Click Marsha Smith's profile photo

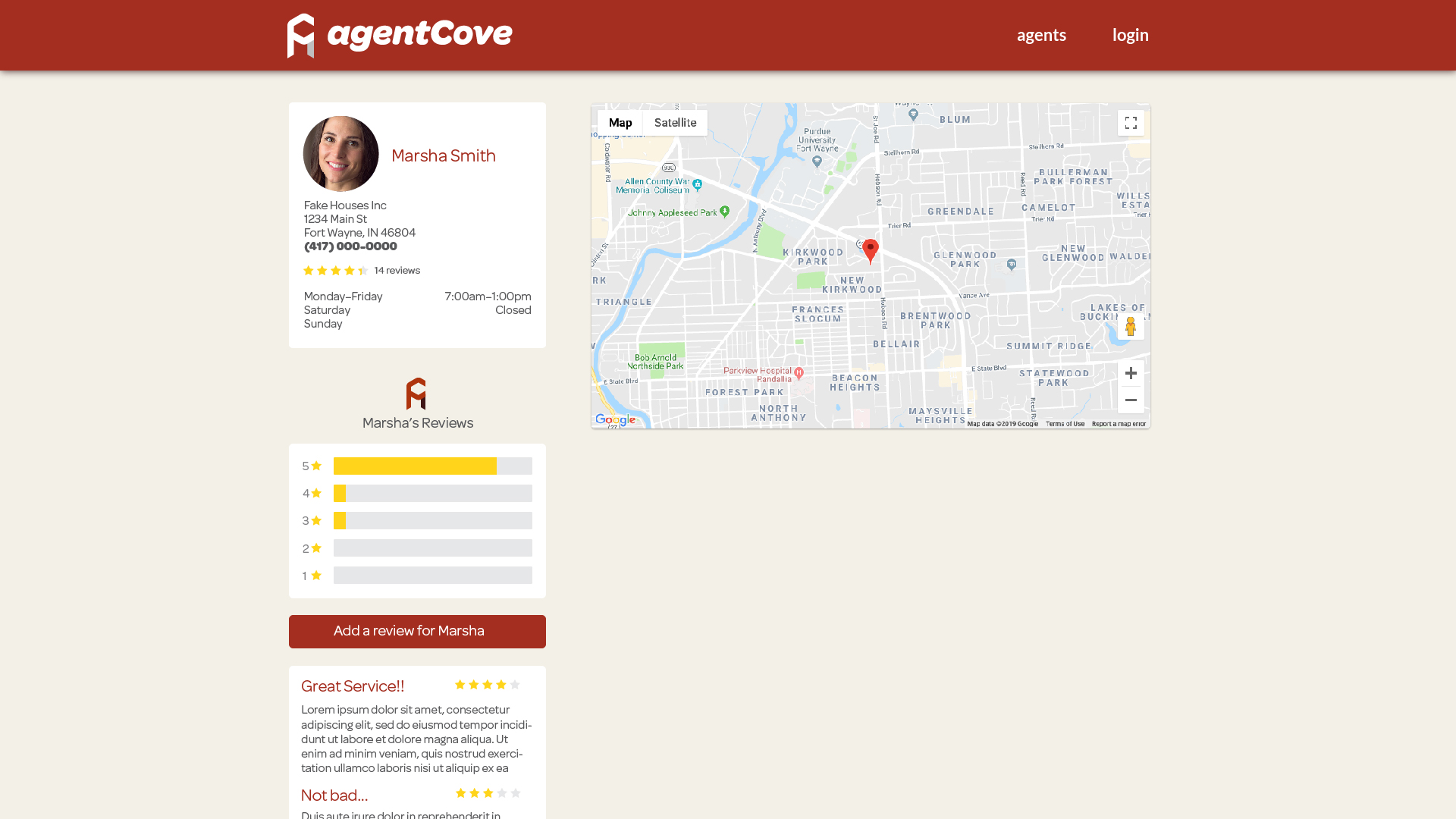click(340, 154)
